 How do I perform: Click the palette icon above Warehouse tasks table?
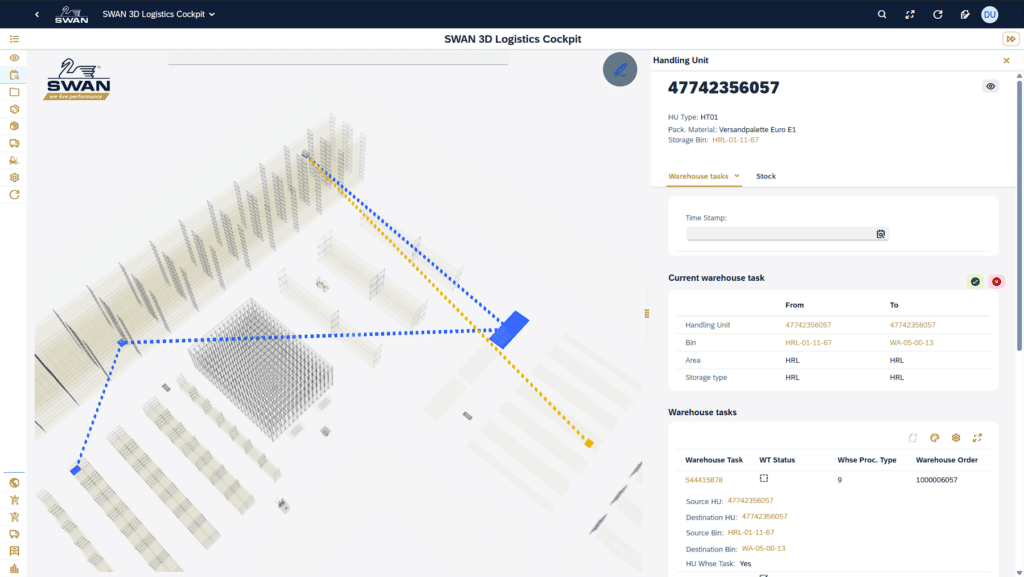935,438
